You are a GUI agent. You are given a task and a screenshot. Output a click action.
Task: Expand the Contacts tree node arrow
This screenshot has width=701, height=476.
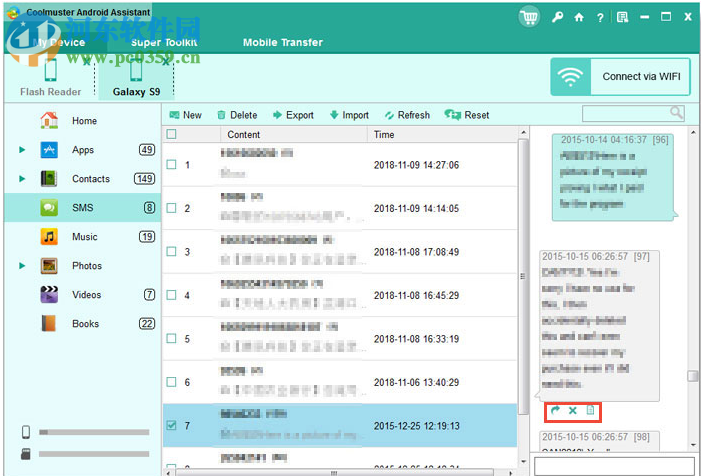click(22, 179)
